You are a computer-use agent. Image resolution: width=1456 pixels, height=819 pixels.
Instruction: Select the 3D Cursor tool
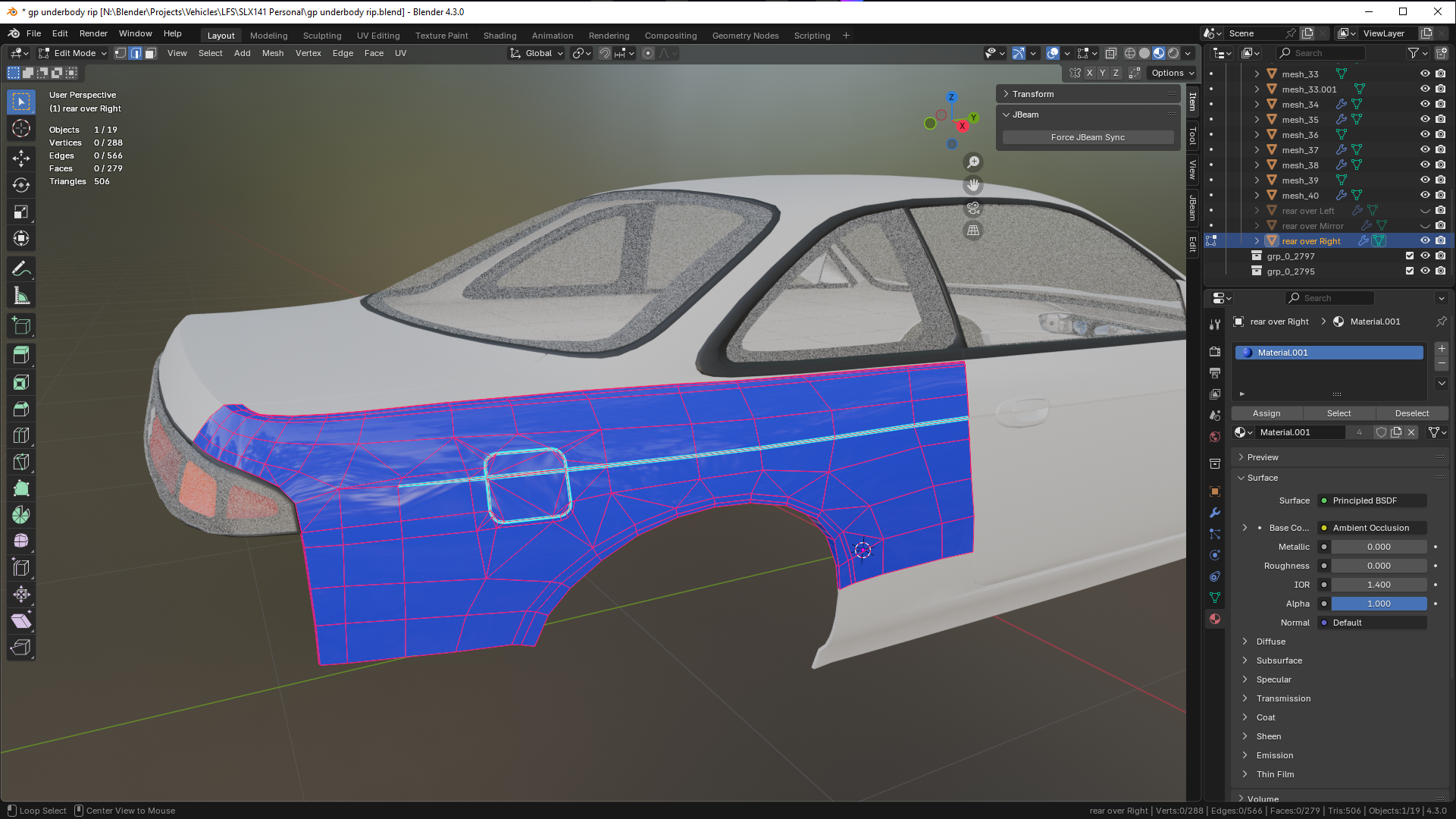tap(21, 128)
